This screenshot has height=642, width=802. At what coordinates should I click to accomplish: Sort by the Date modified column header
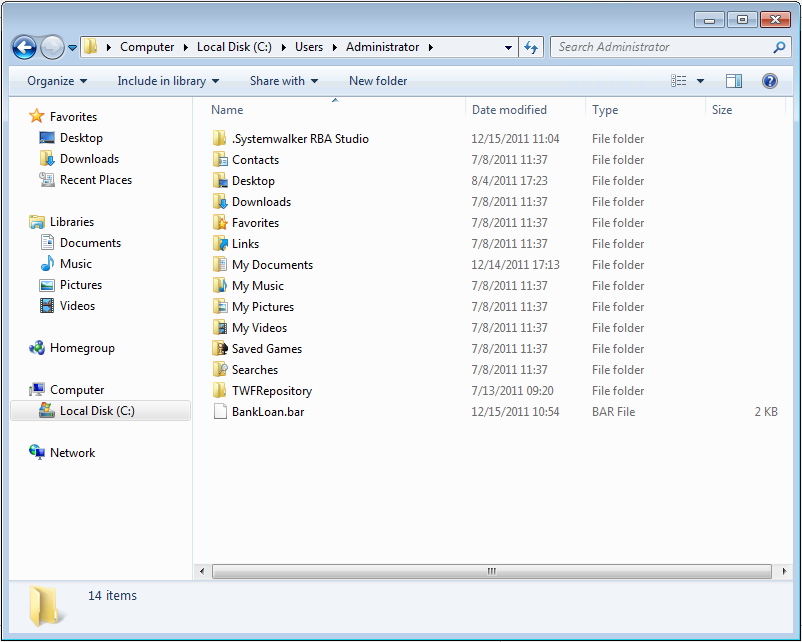(509, 110)
